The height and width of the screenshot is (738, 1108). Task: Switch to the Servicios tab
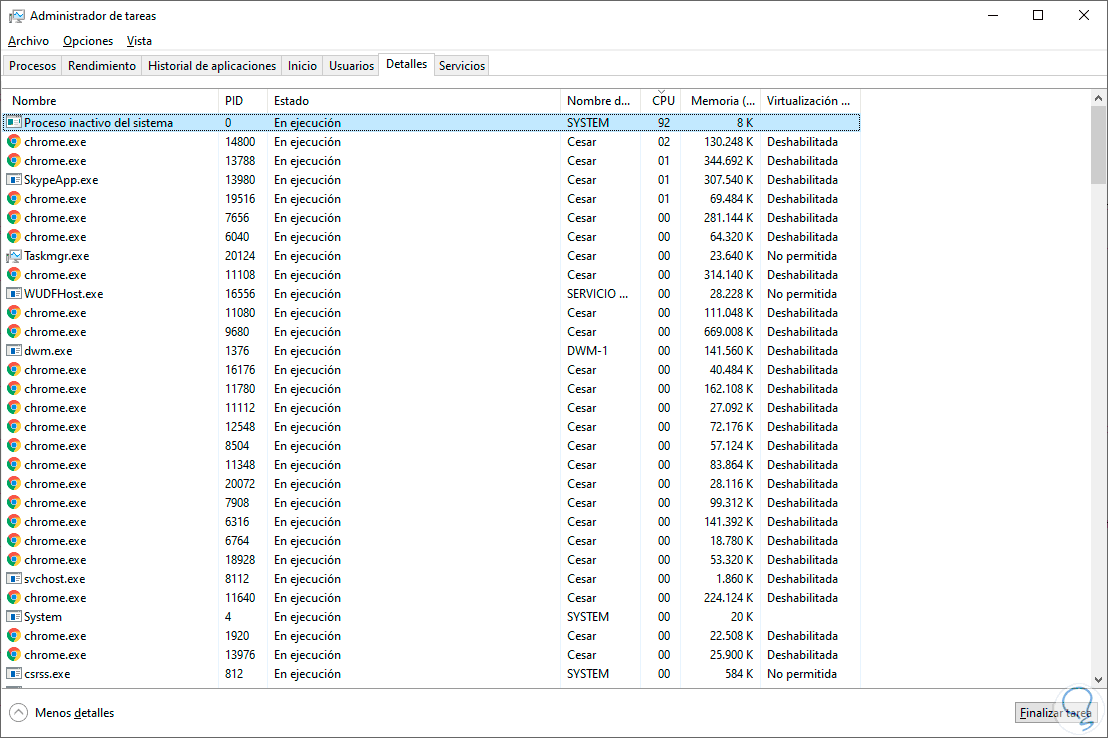click(461, 66)
